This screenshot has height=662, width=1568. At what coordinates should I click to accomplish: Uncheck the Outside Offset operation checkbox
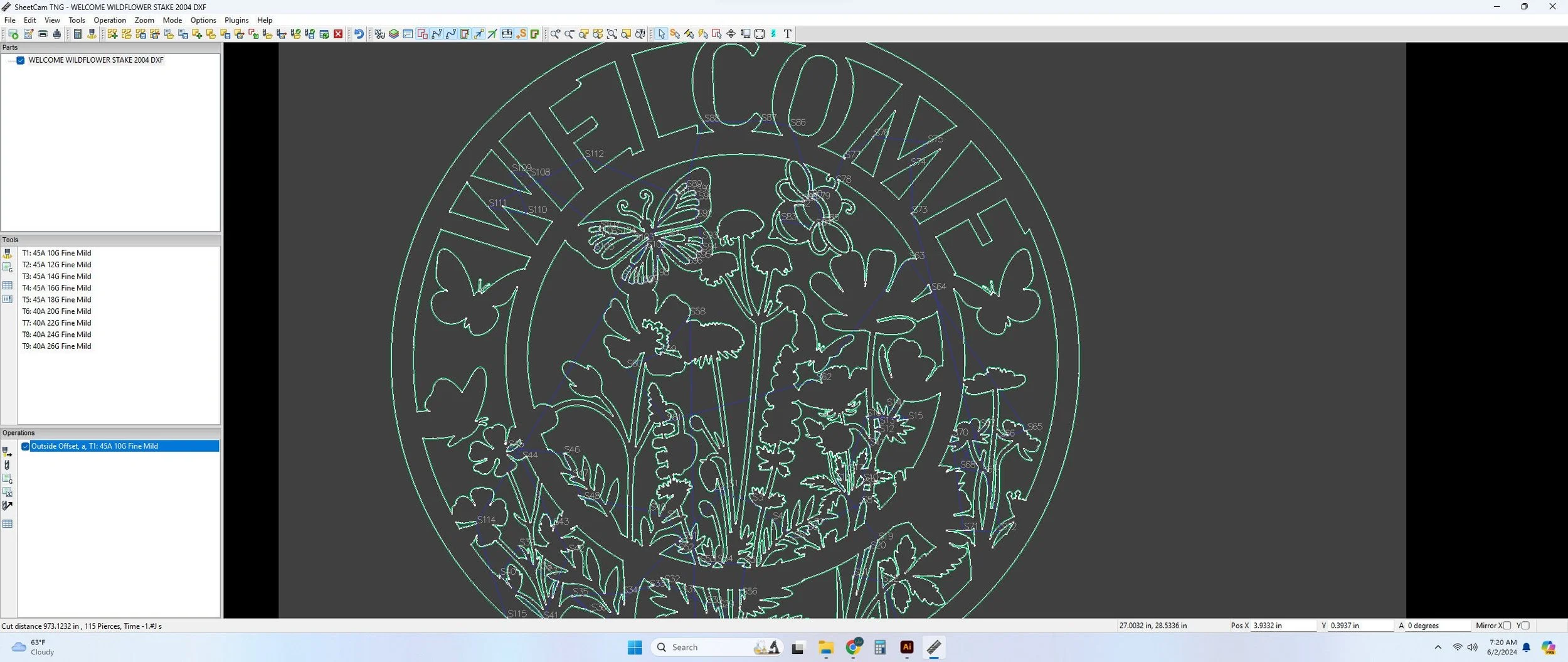click(x=26, y=446)
